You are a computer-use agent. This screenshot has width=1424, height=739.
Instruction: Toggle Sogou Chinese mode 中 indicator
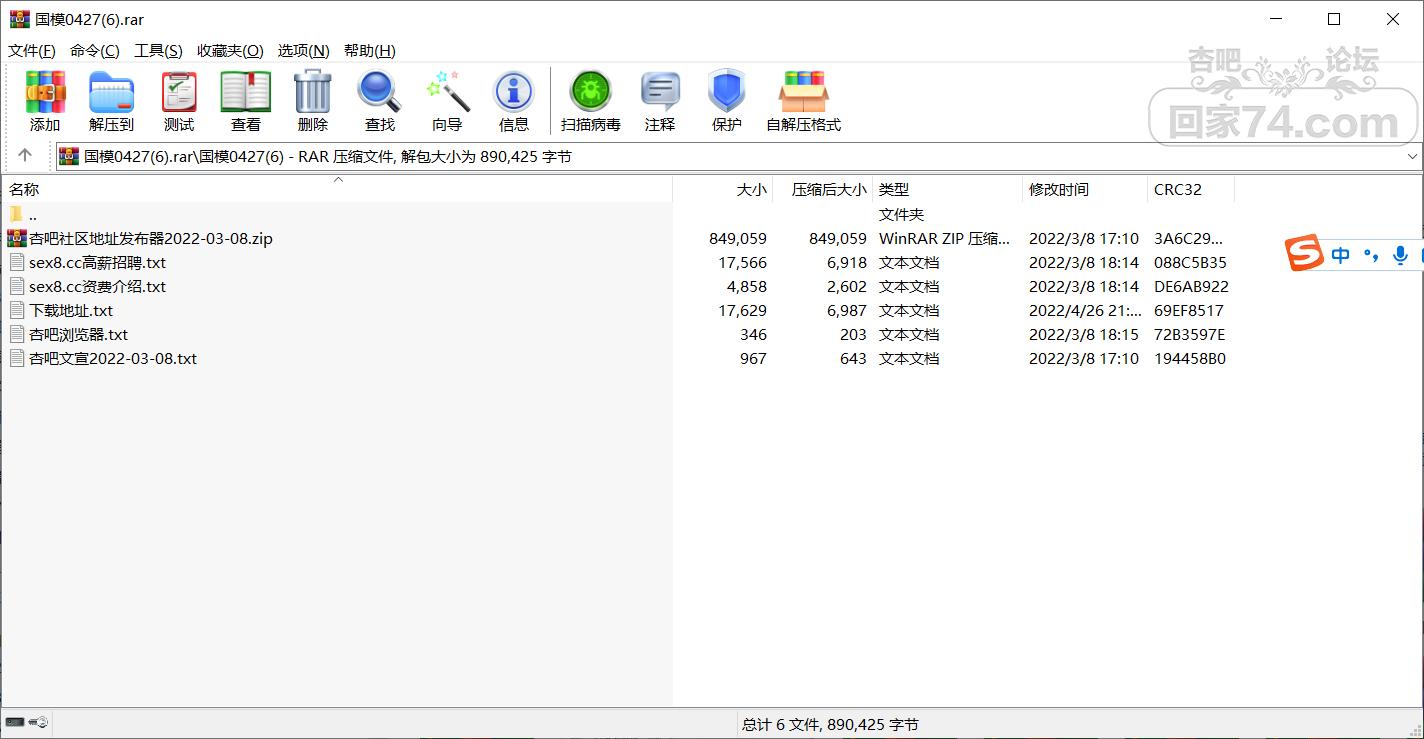tap(1341, 255)
